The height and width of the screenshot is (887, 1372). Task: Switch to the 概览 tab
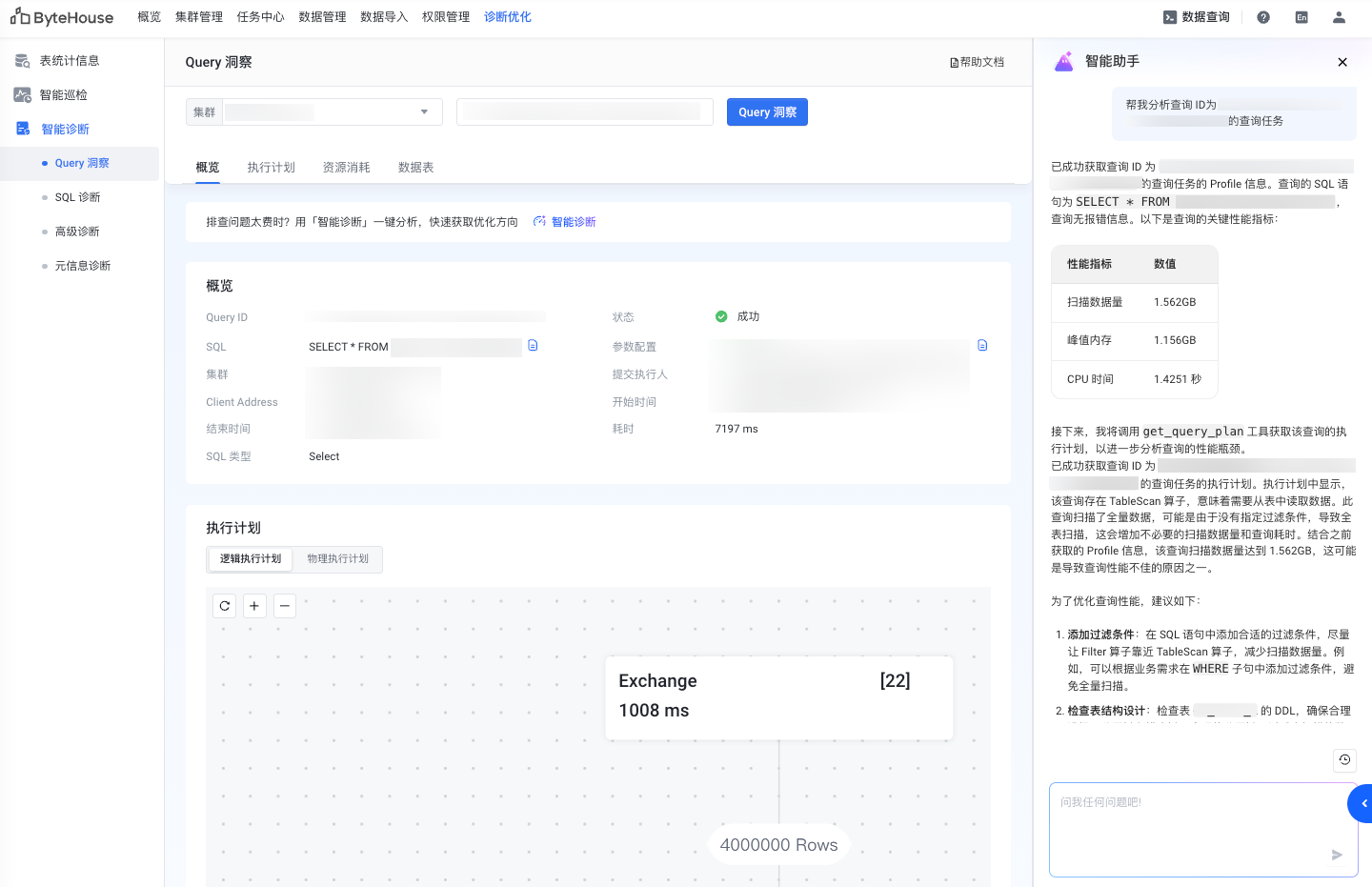pyautogui.click(x=208, y=168)
